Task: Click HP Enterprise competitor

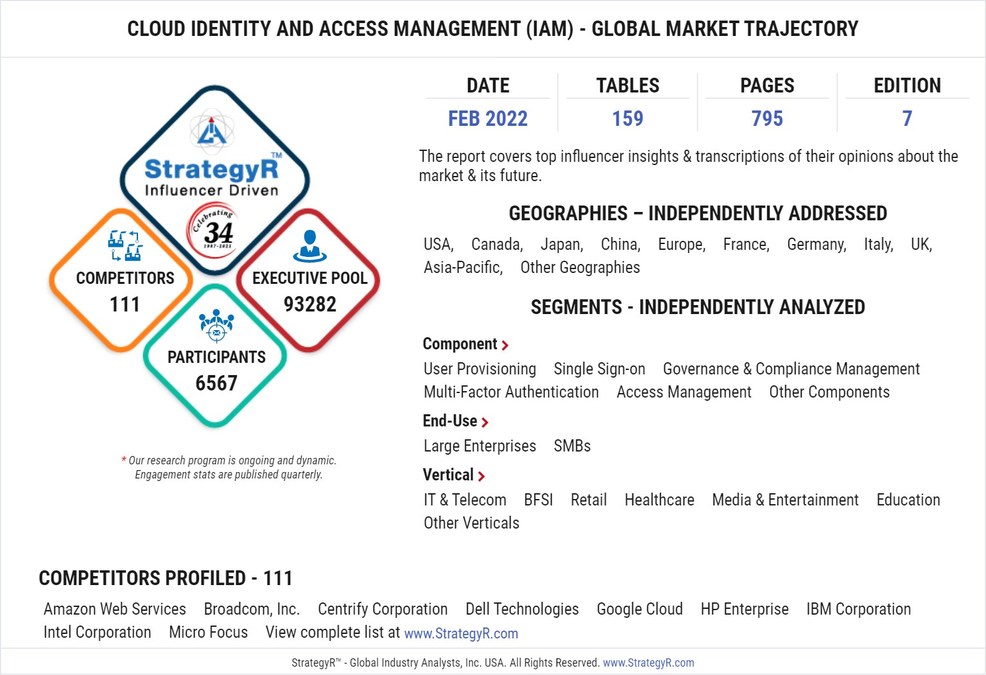Action: [x=745, y=610]
